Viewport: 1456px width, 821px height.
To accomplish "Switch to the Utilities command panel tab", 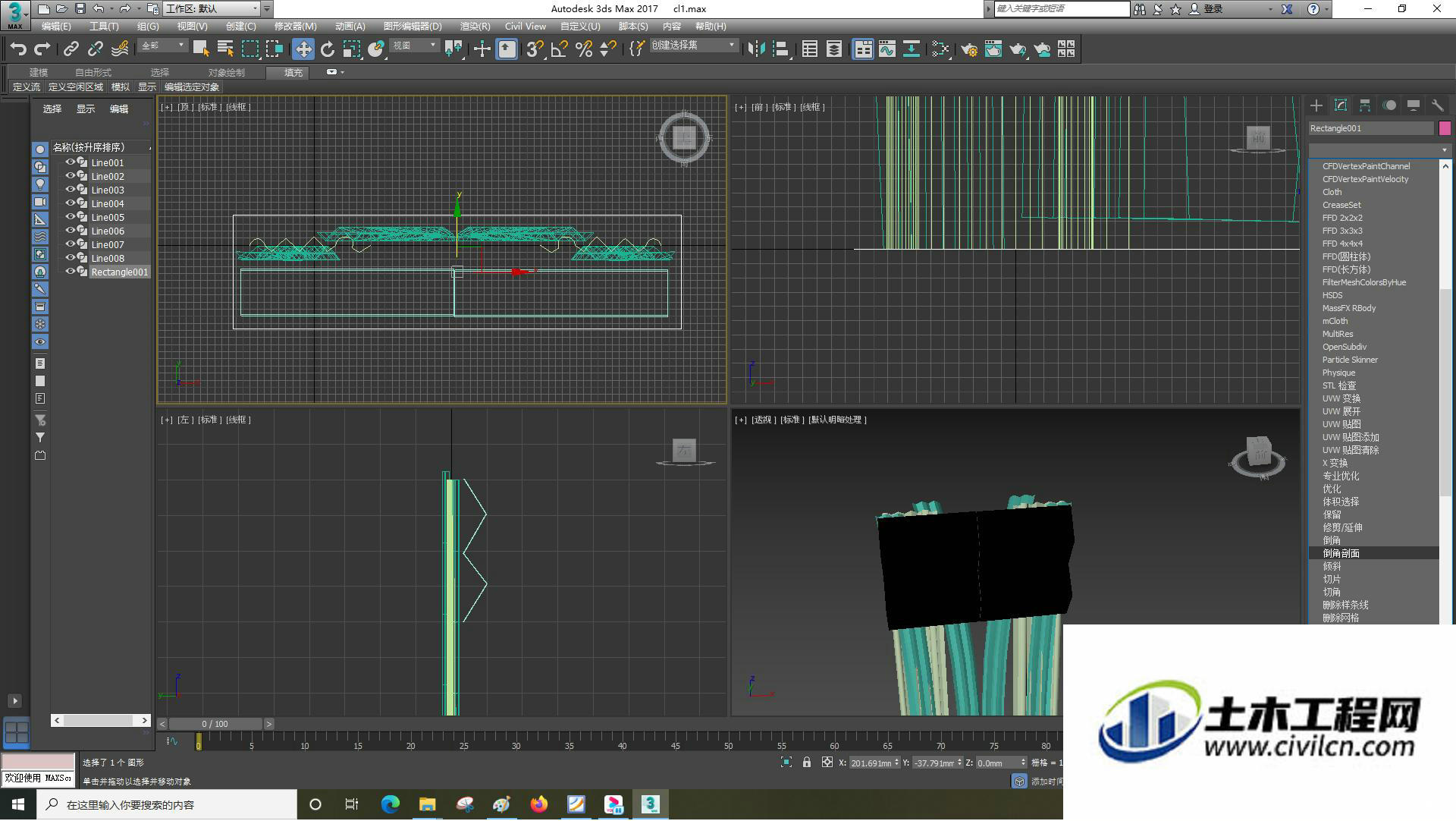I will point(1438,105).
